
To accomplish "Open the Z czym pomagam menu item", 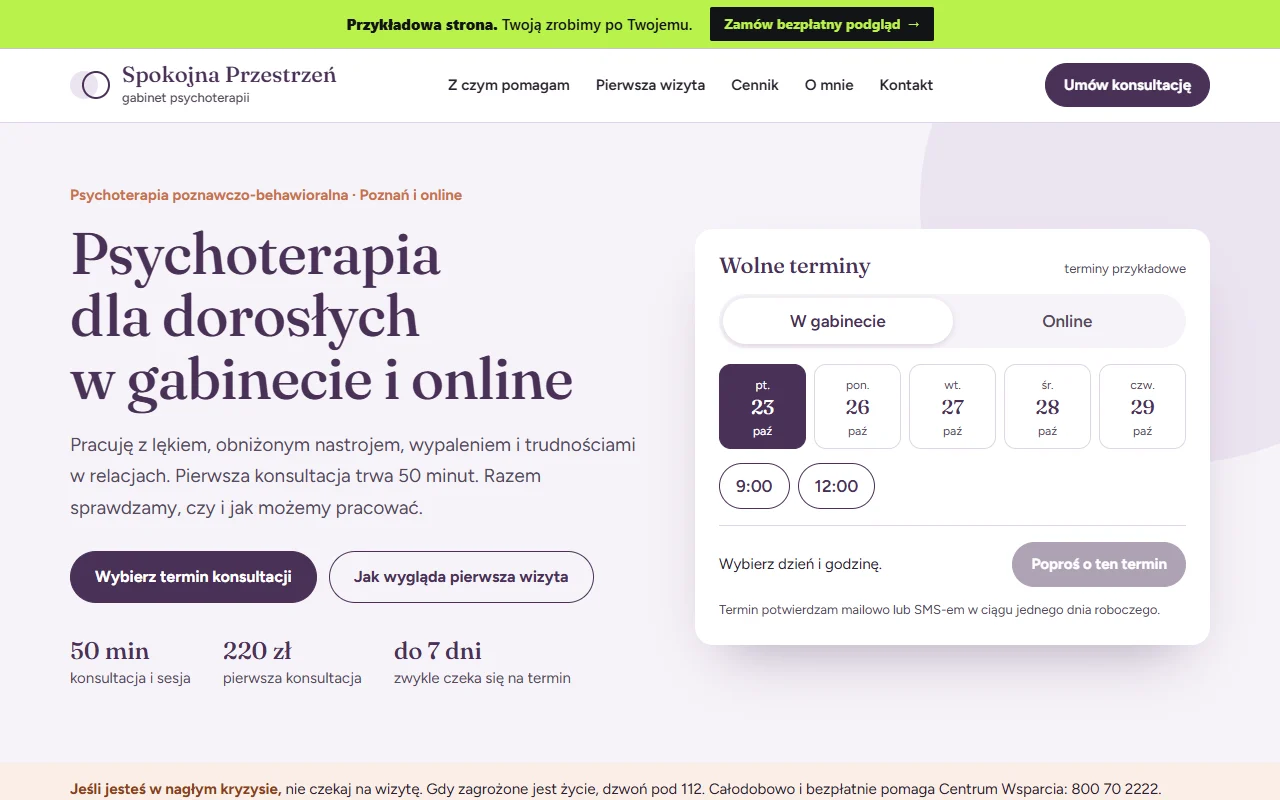I will point(509,85).
